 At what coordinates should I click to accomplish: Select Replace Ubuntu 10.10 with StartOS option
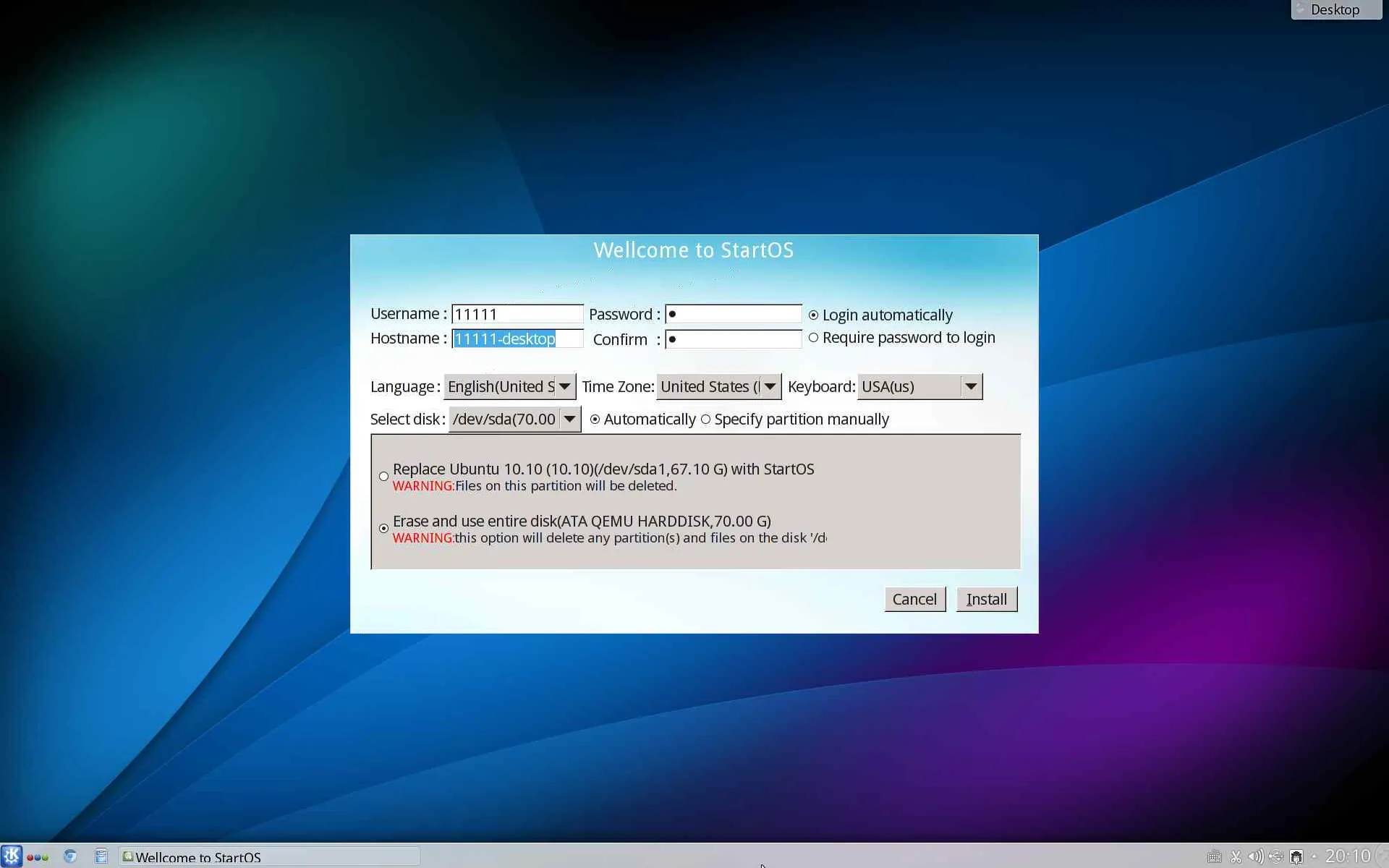pos(383,477)
